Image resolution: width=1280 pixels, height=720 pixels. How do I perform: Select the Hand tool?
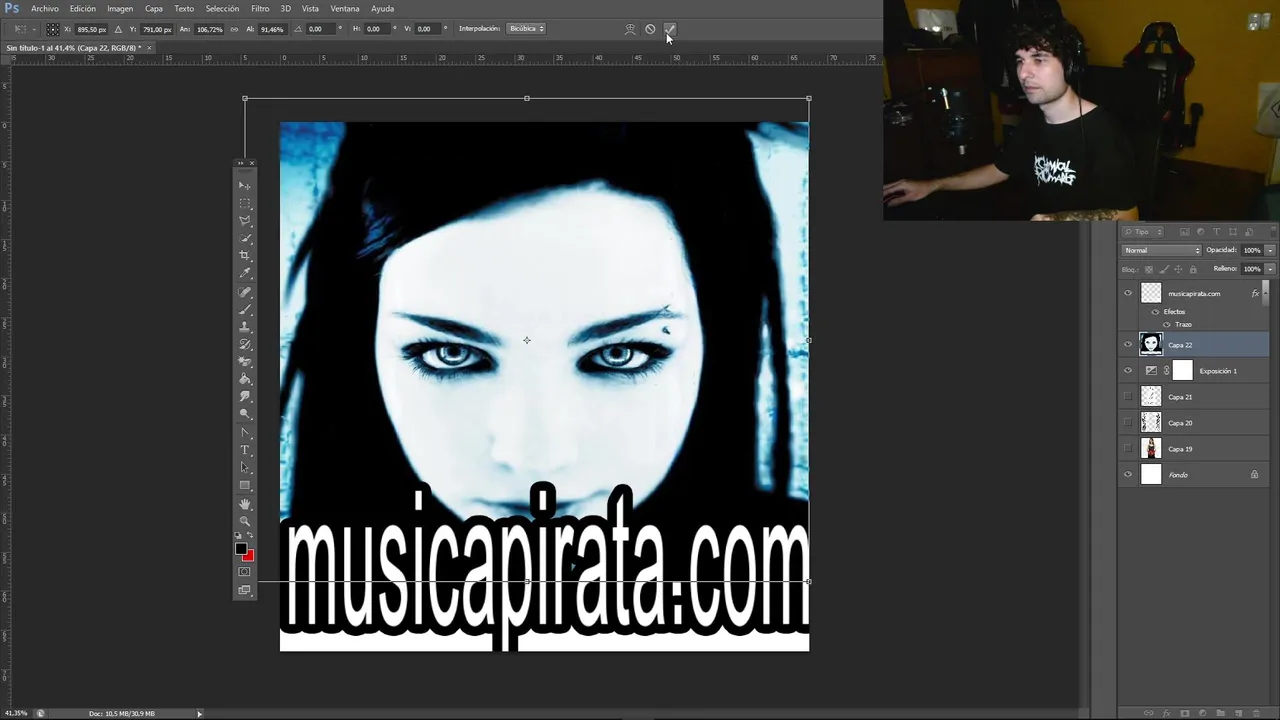click(x=245, y=505)
